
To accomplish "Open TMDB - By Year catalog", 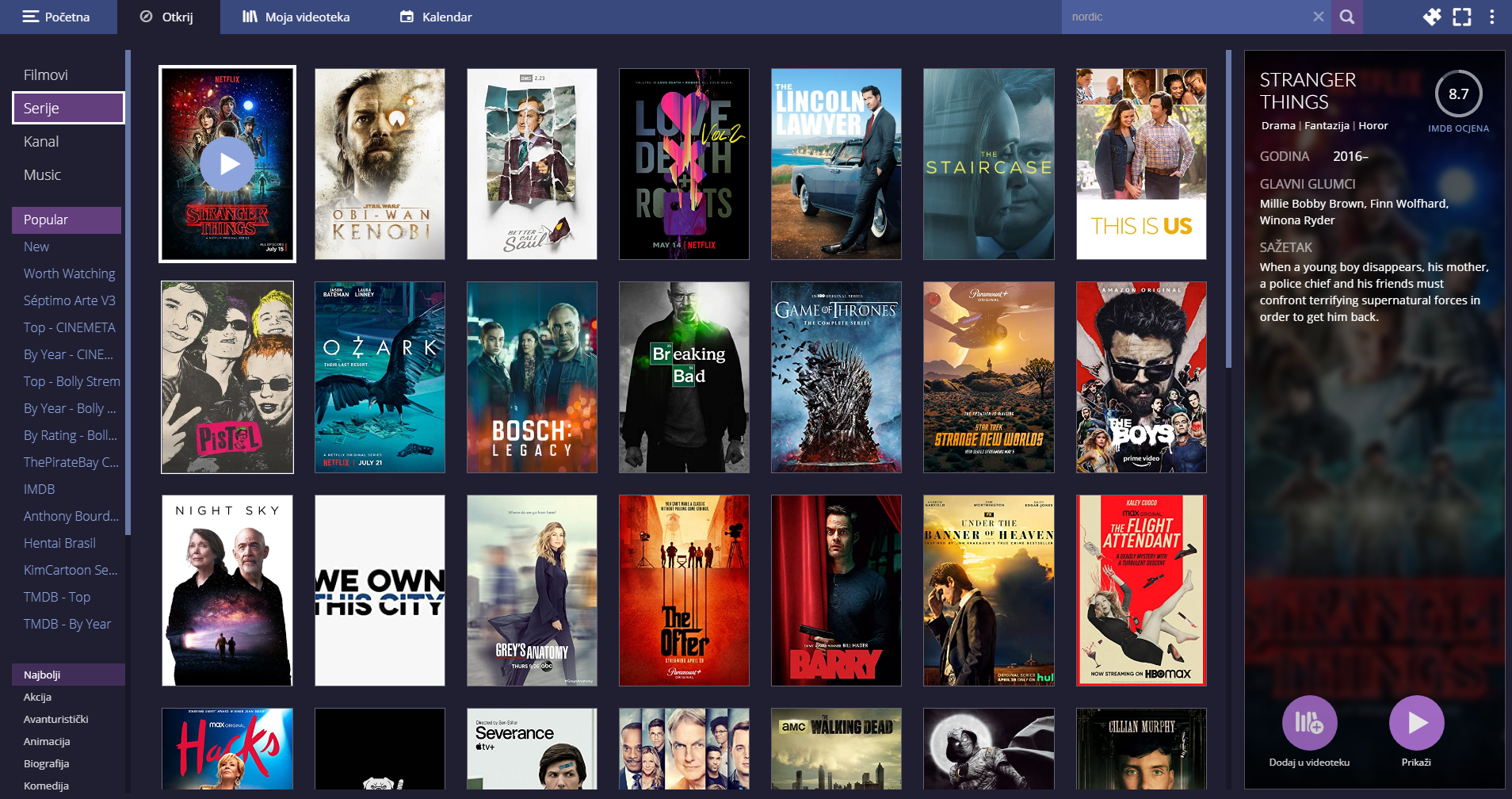I will (67, 624).
